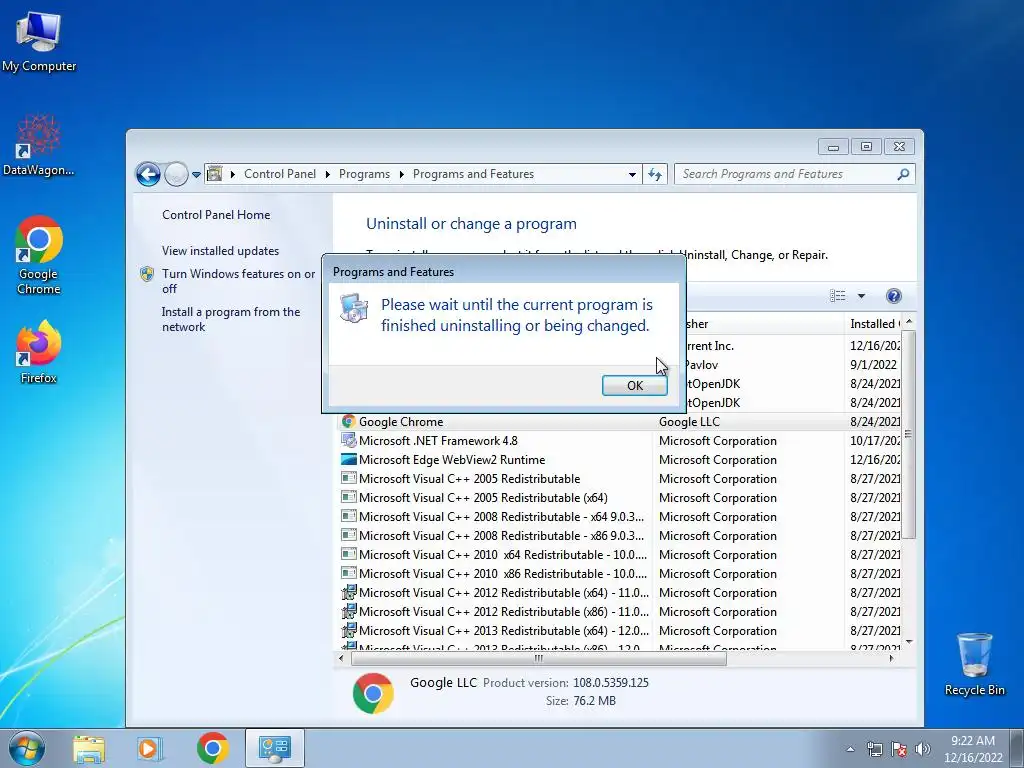The height and width of the screenshot is (768, 1024).
Task: Show hidden system tray icons
Action: coord(850,750)
